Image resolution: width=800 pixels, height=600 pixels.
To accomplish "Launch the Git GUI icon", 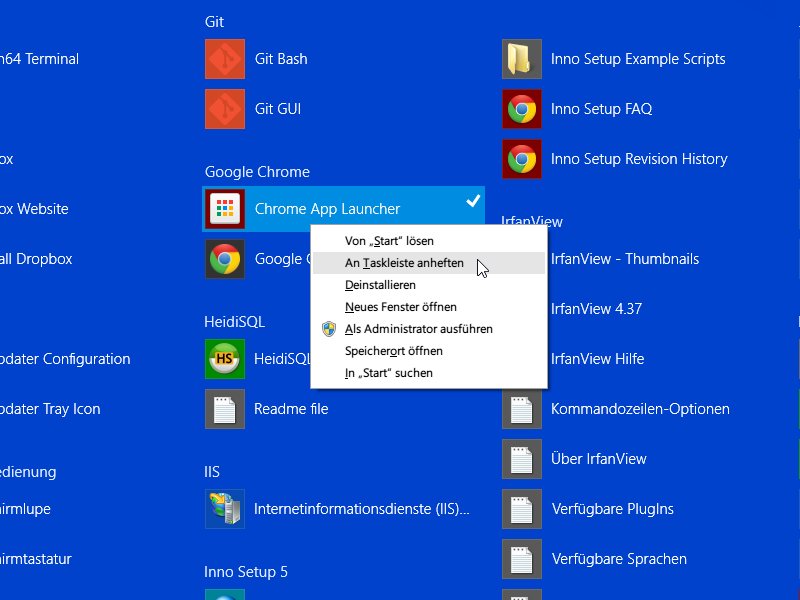I will (225, 109).
